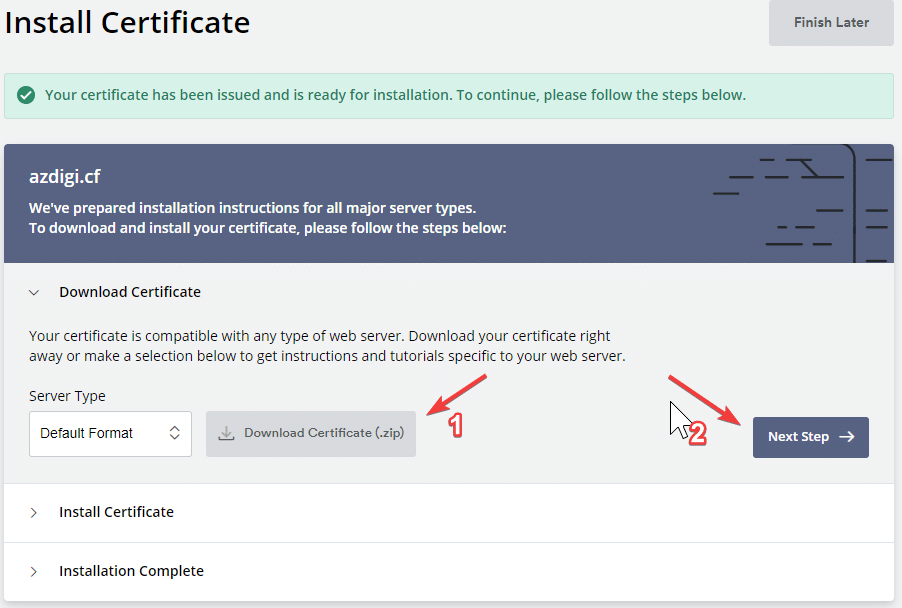Expand the Installation Complete section

pos(131,570)
